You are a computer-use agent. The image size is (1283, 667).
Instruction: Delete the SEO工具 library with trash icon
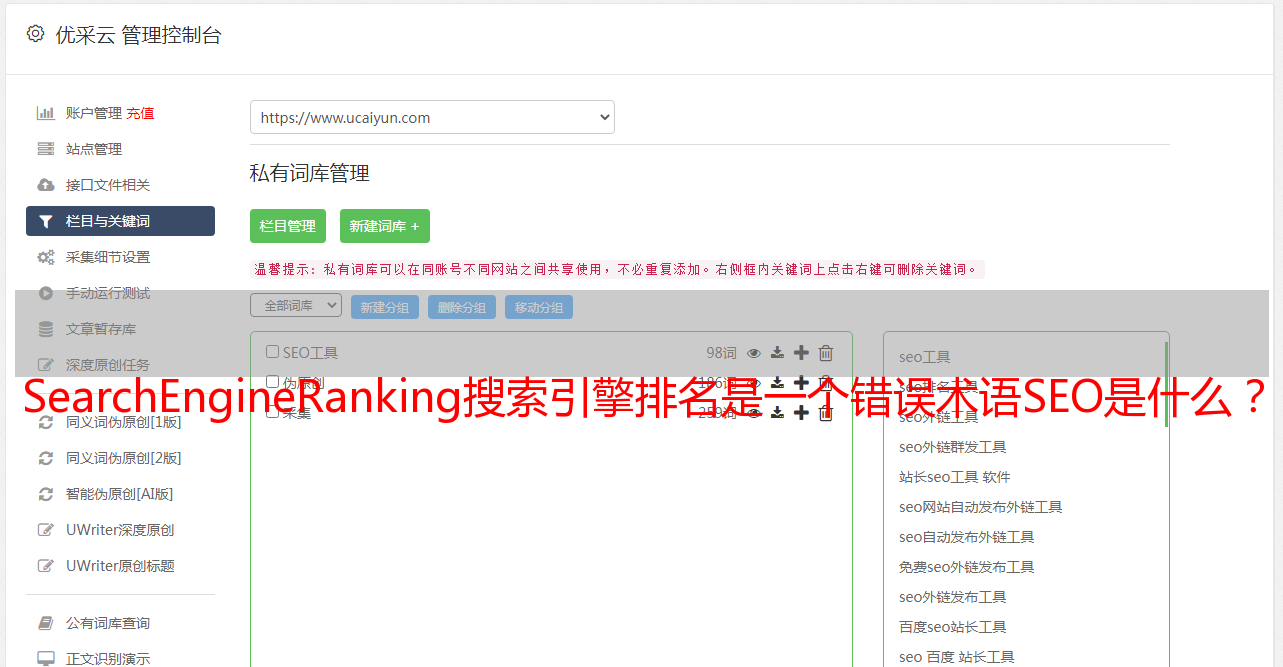(x=826, y=352)
